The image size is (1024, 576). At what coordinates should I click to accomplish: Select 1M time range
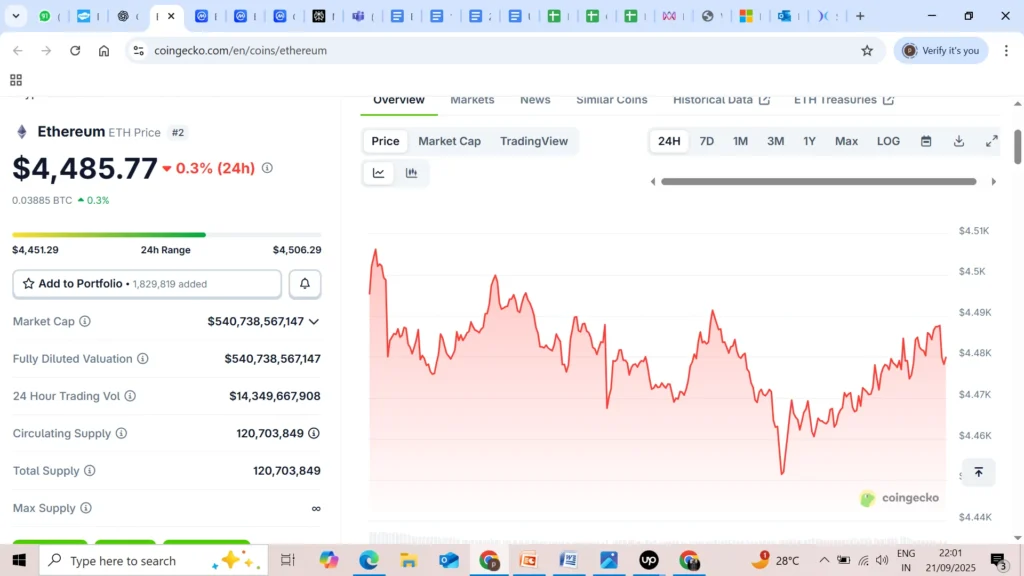tap(740, 141)
